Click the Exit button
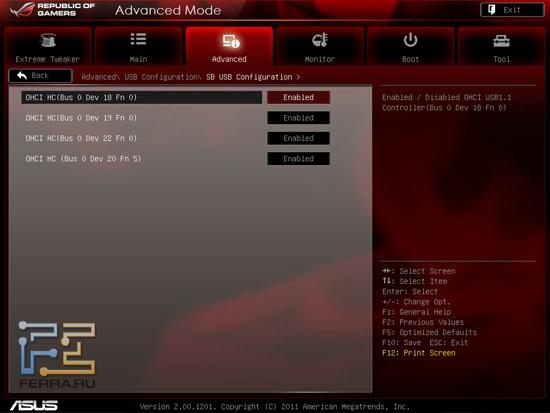The image size is (550, 413). [512, 10]
